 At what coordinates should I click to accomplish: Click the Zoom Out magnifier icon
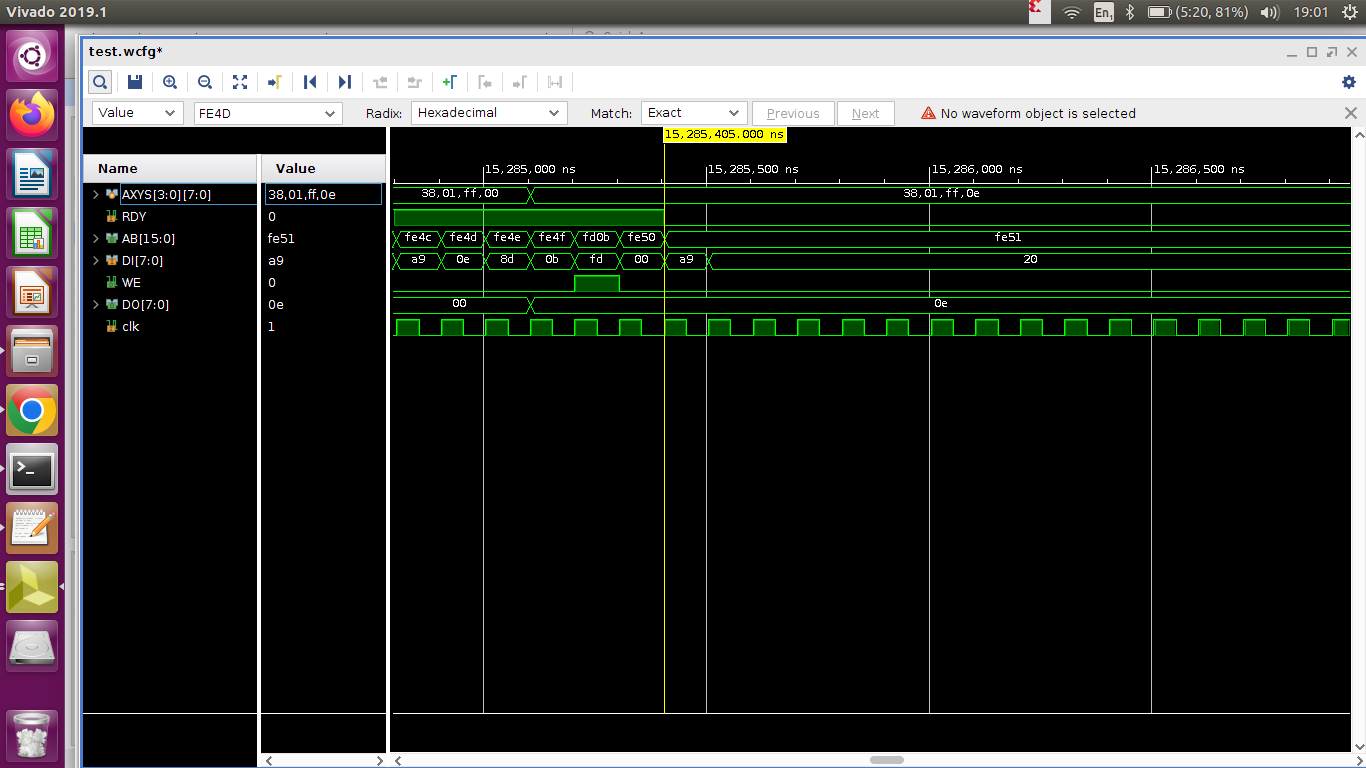205,82
